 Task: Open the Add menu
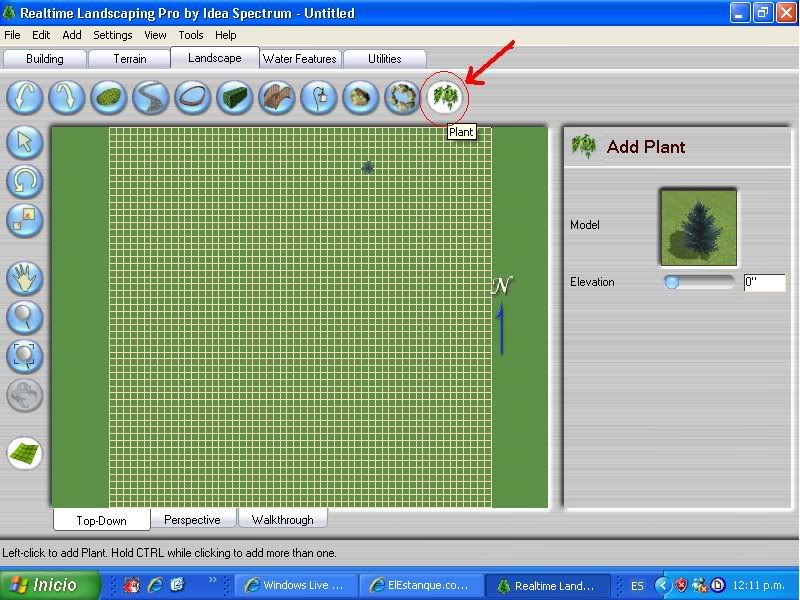[x=72, y=35]
